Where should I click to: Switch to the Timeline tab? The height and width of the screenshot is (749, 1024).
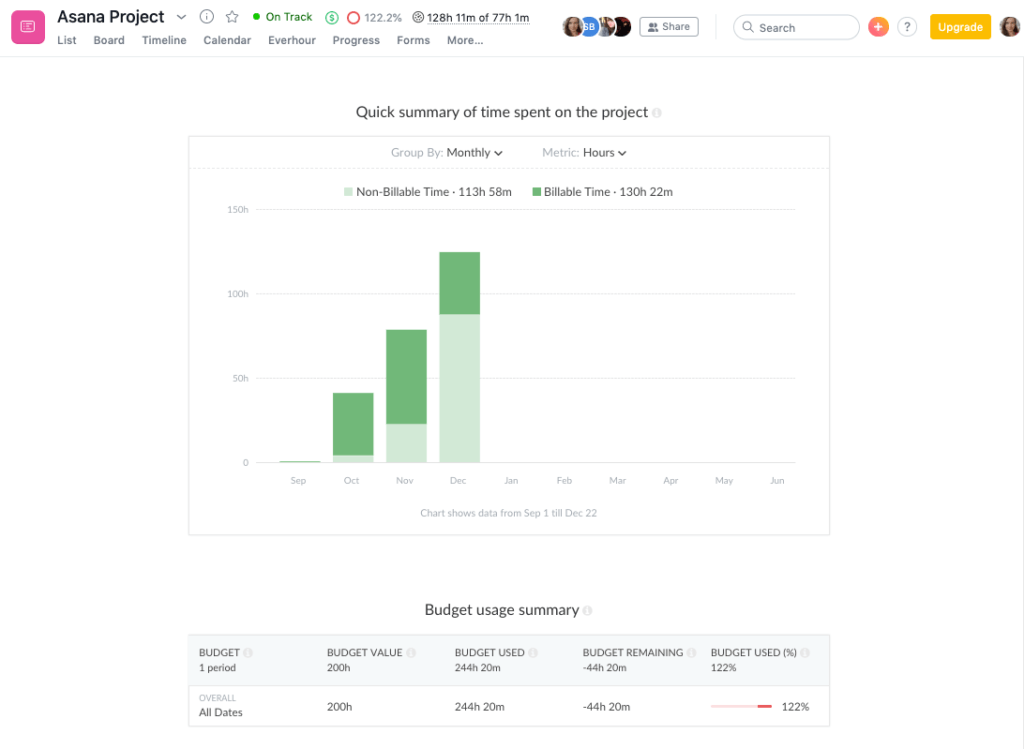[164, 41]
